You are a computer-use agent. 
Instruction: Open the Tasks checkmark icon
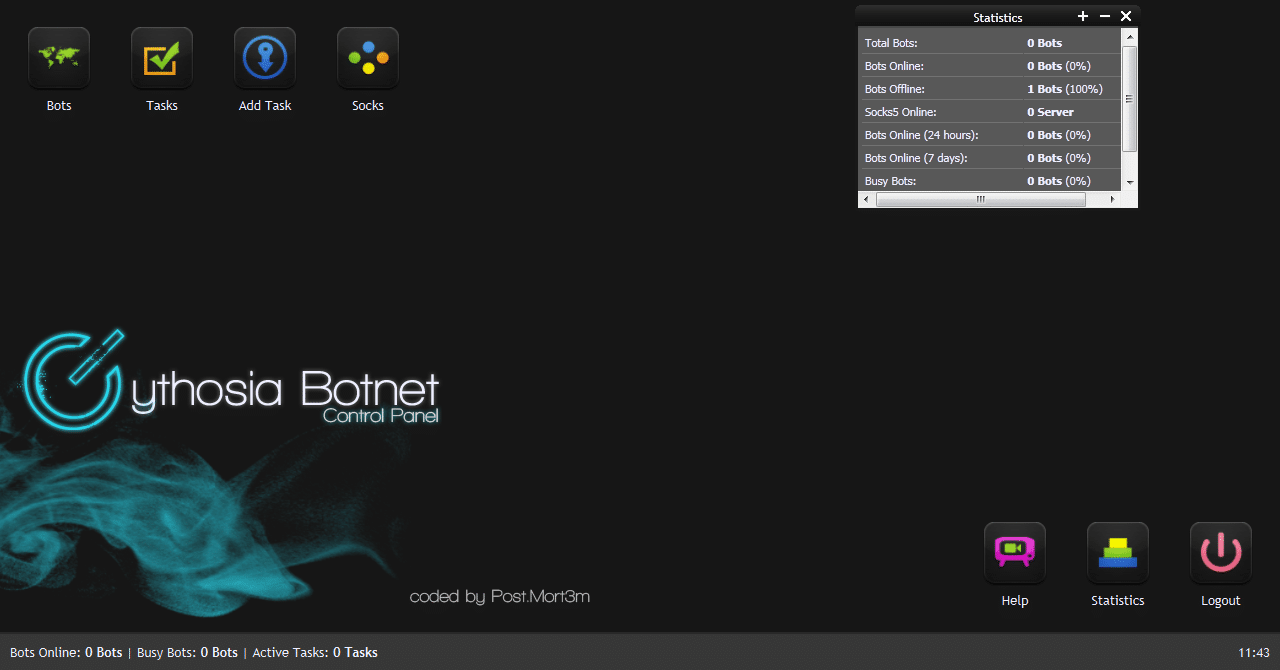click(x=162, y=58)
